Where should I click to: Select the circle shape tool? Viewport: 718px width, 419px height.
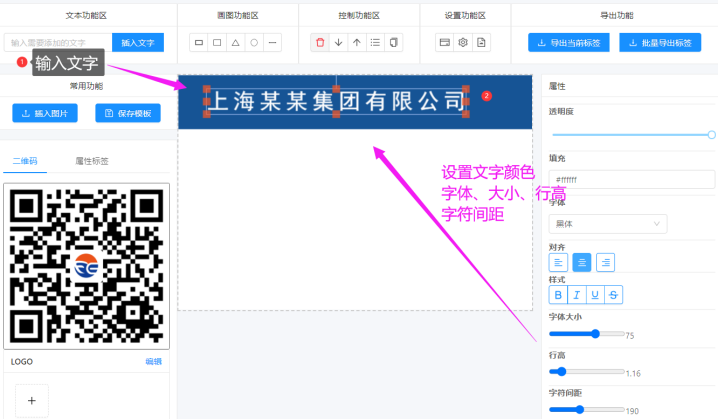[254, 43]
